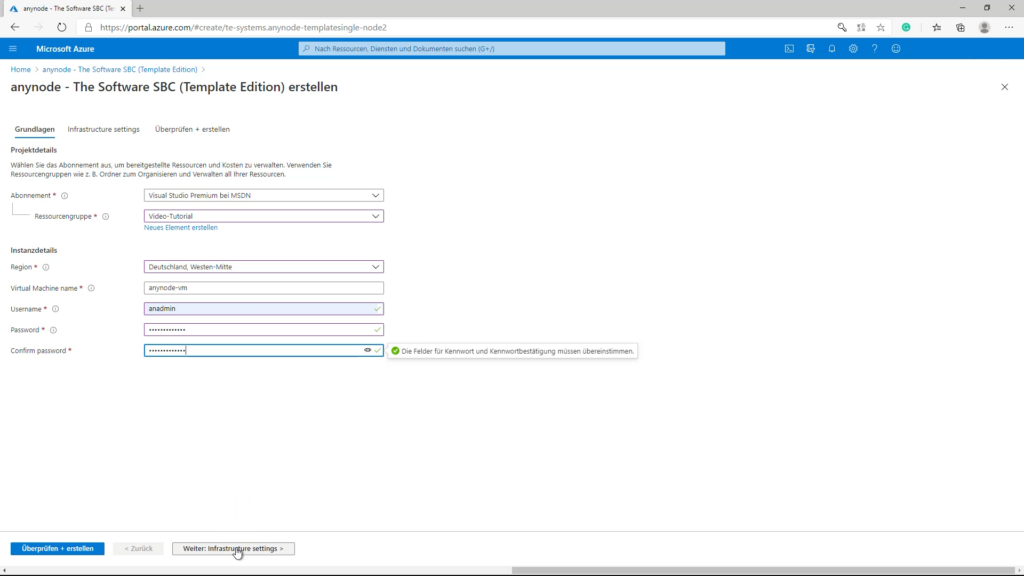Expand the Abonnement dropdown
This screenshot has height=576, width=1024.
(264, 195)
